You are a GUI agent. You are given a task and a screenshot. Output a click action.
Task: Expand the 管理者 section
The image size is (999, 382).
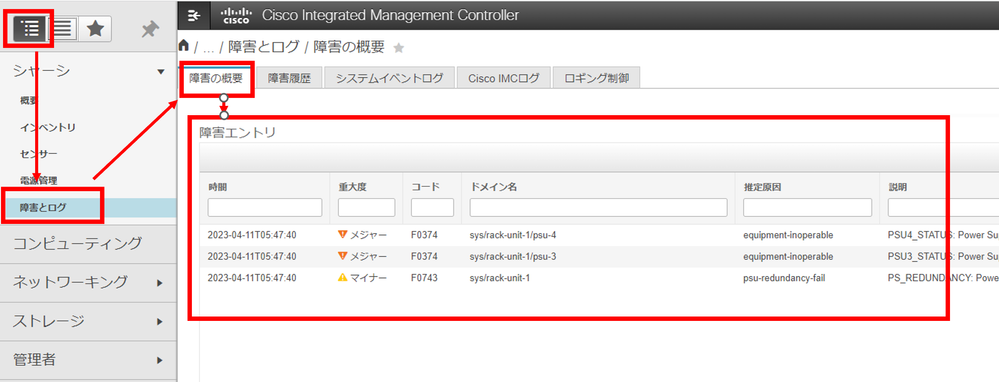pos(160,361)
